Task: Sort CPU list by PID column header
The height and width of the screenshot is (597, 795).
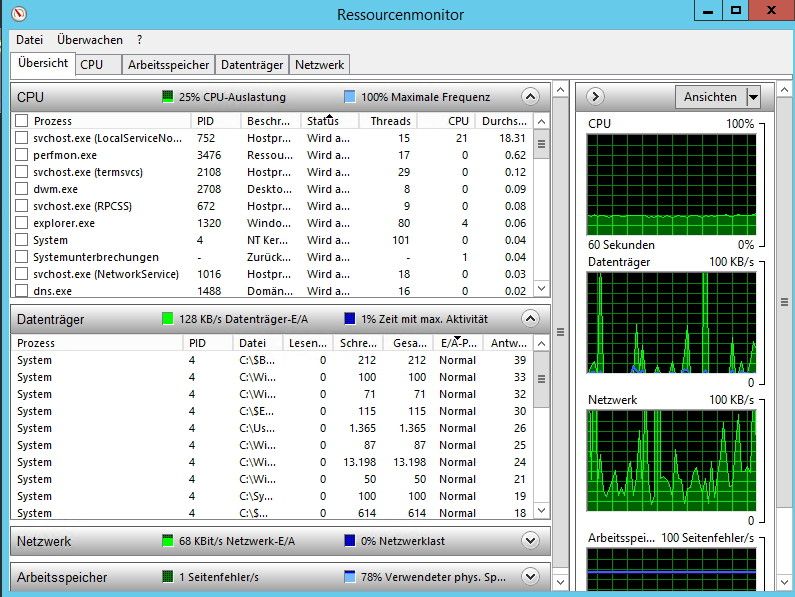Action: [x=215, y=121]
